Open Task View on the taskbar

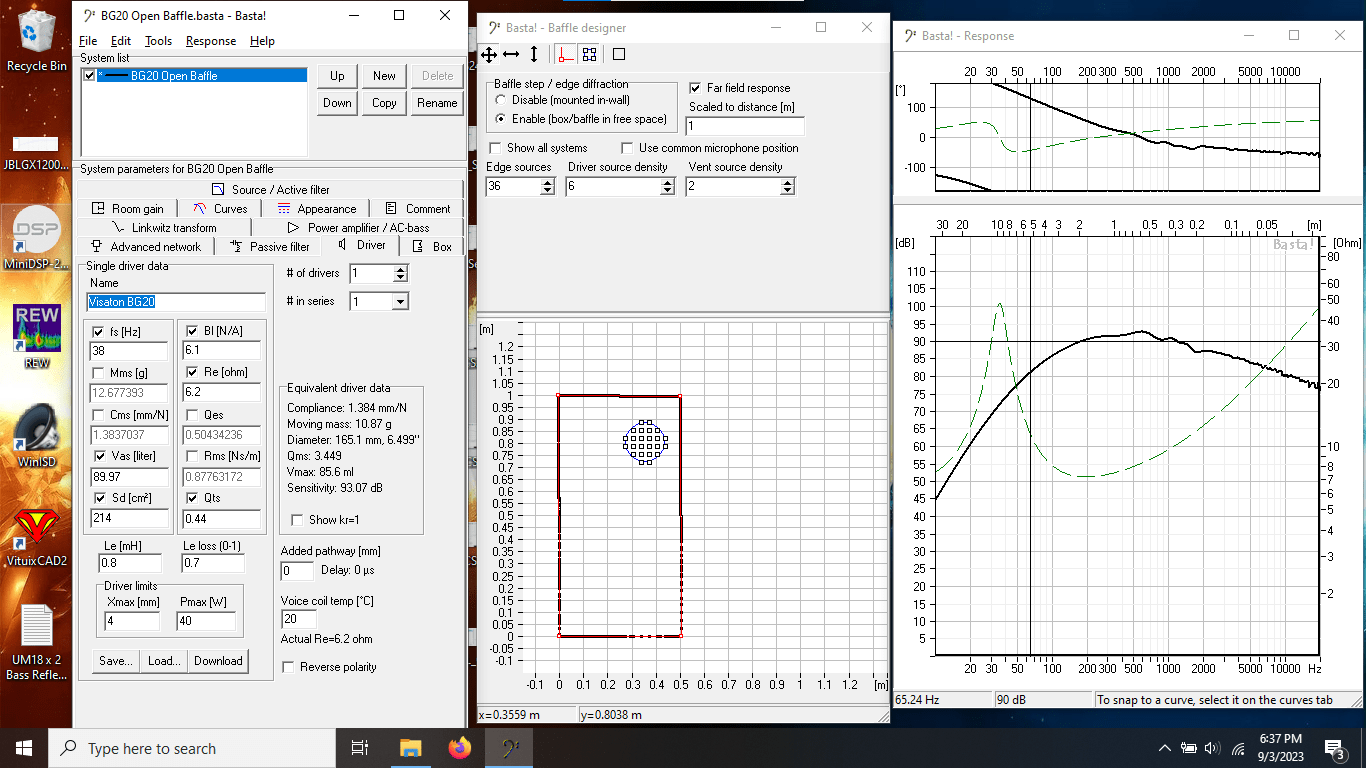pyautogui.click(x=360, y=748)
